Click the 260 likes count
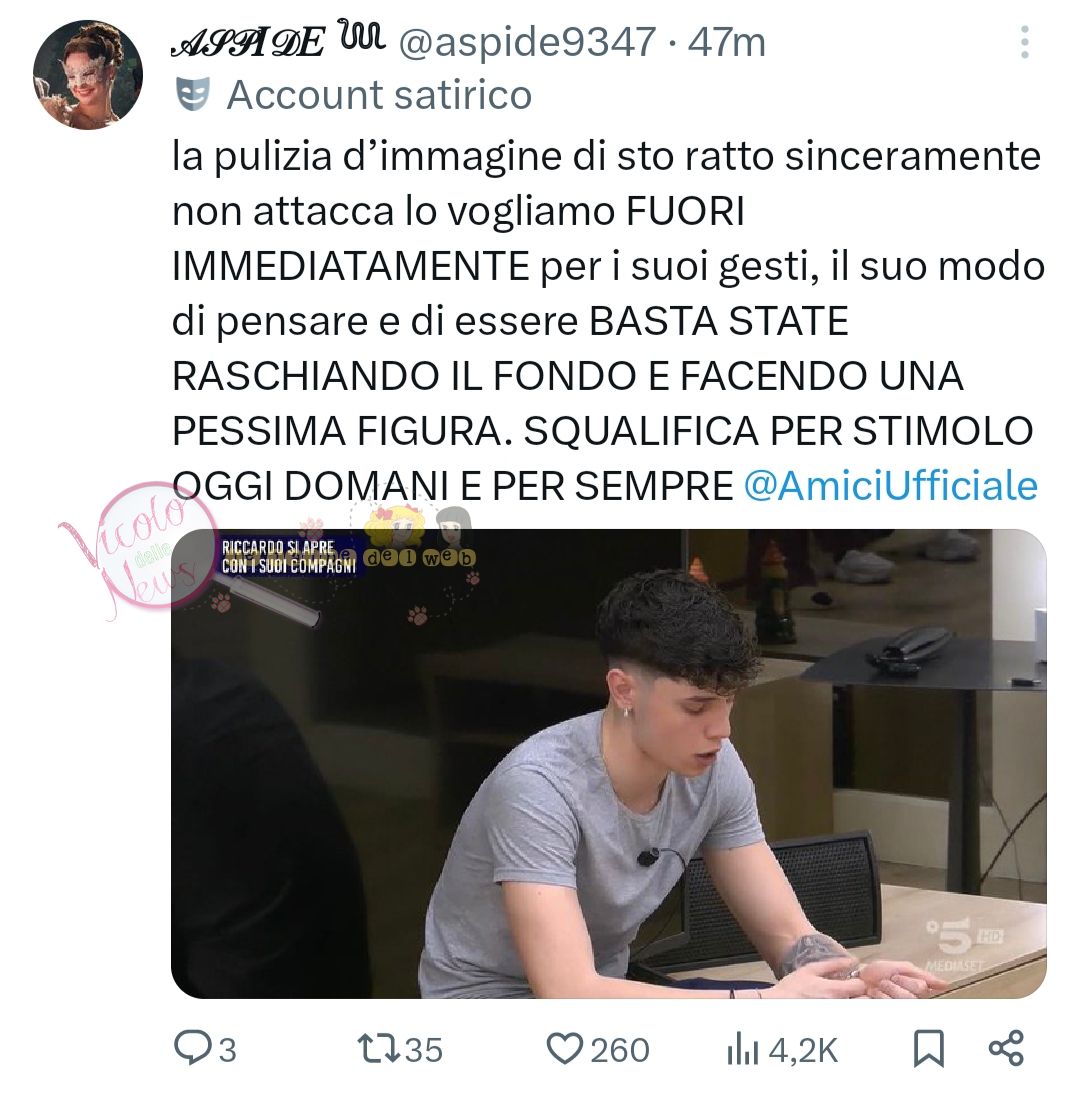Screen dimensions: 1080x1097 [x=620, y=1050]
